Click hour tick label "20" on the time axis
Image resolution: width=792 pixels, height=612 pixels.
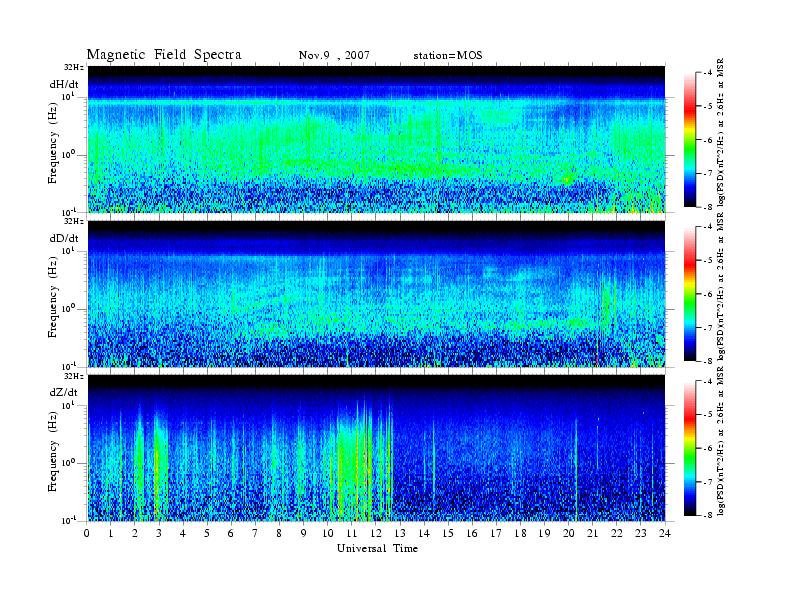(x=568, y=534)
